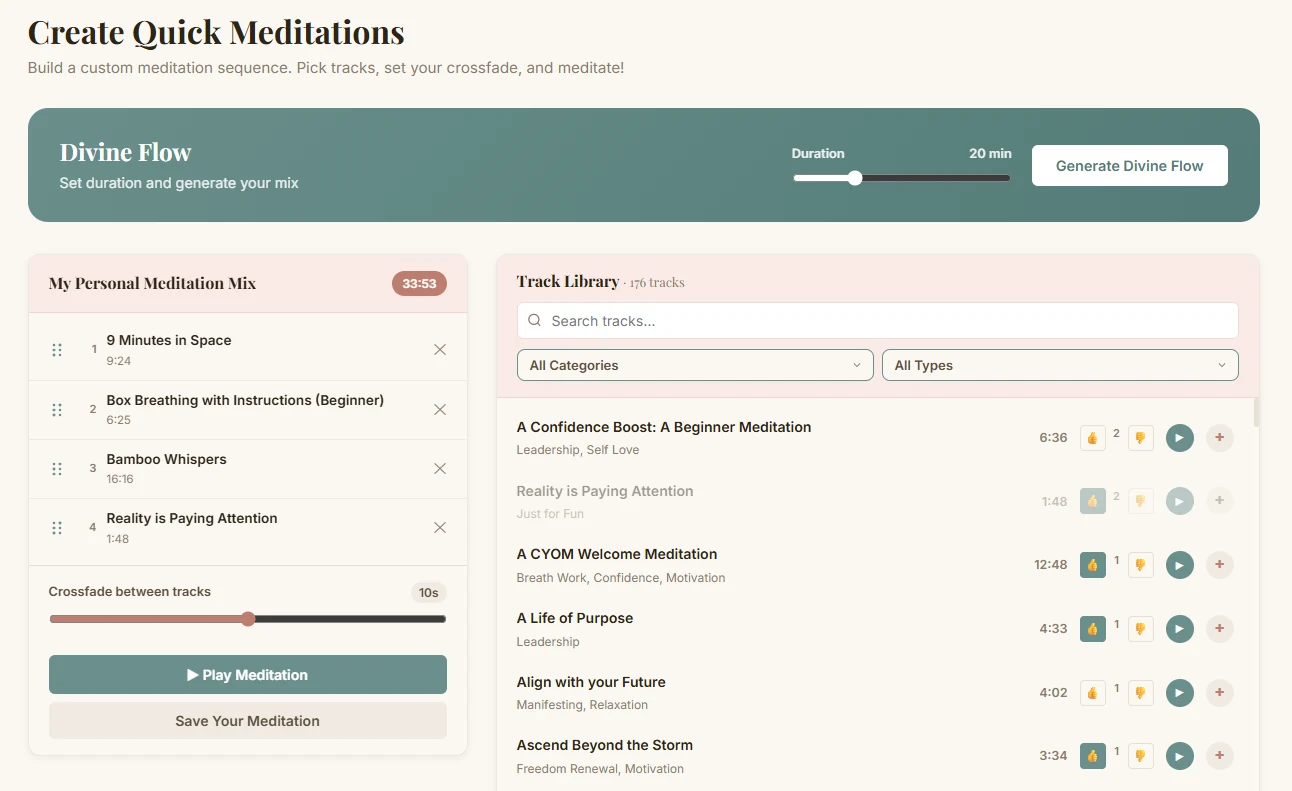Click Save Your Meditation
This screenshot has height=791, width=1292.
248,721
